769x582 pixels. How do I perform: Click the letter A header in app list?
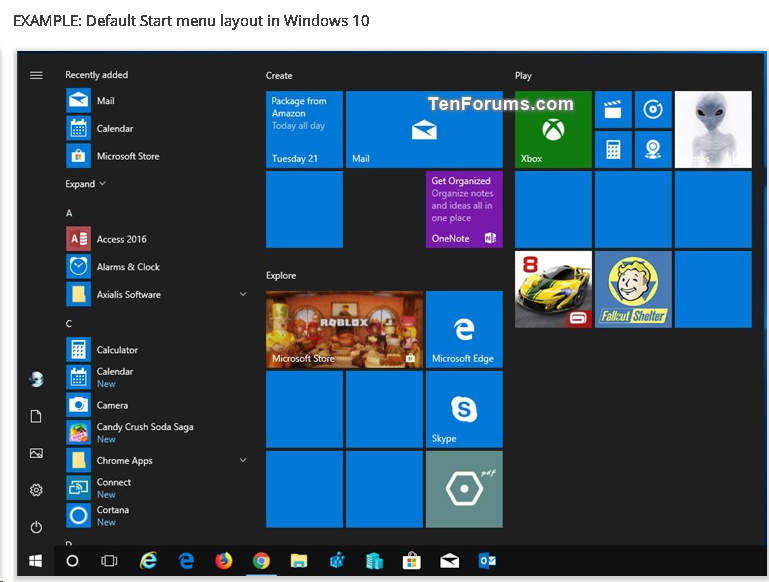(69, 213)
